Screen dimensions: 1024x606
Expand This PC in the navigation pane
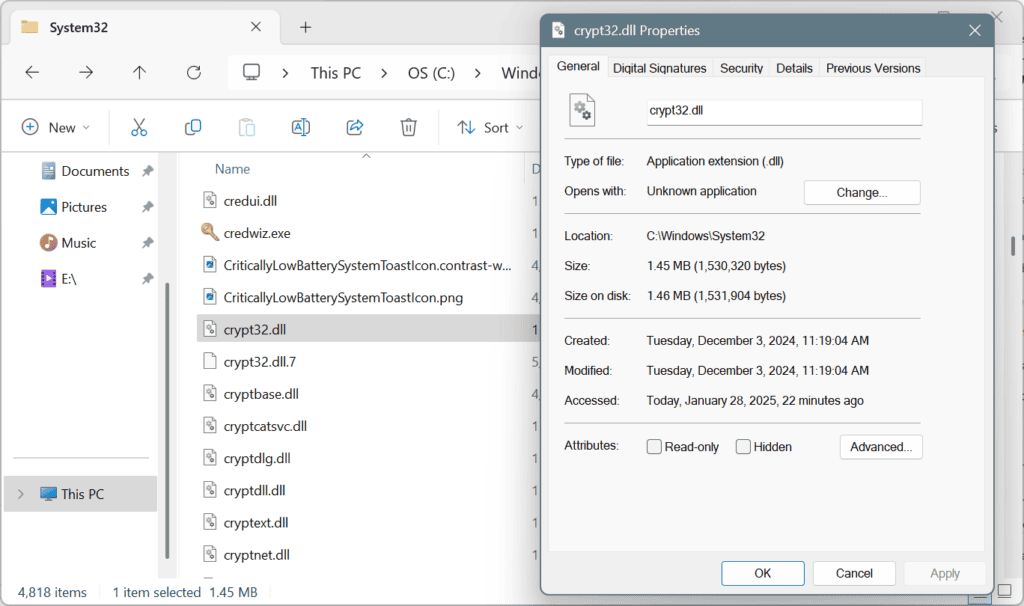[22, 493]
